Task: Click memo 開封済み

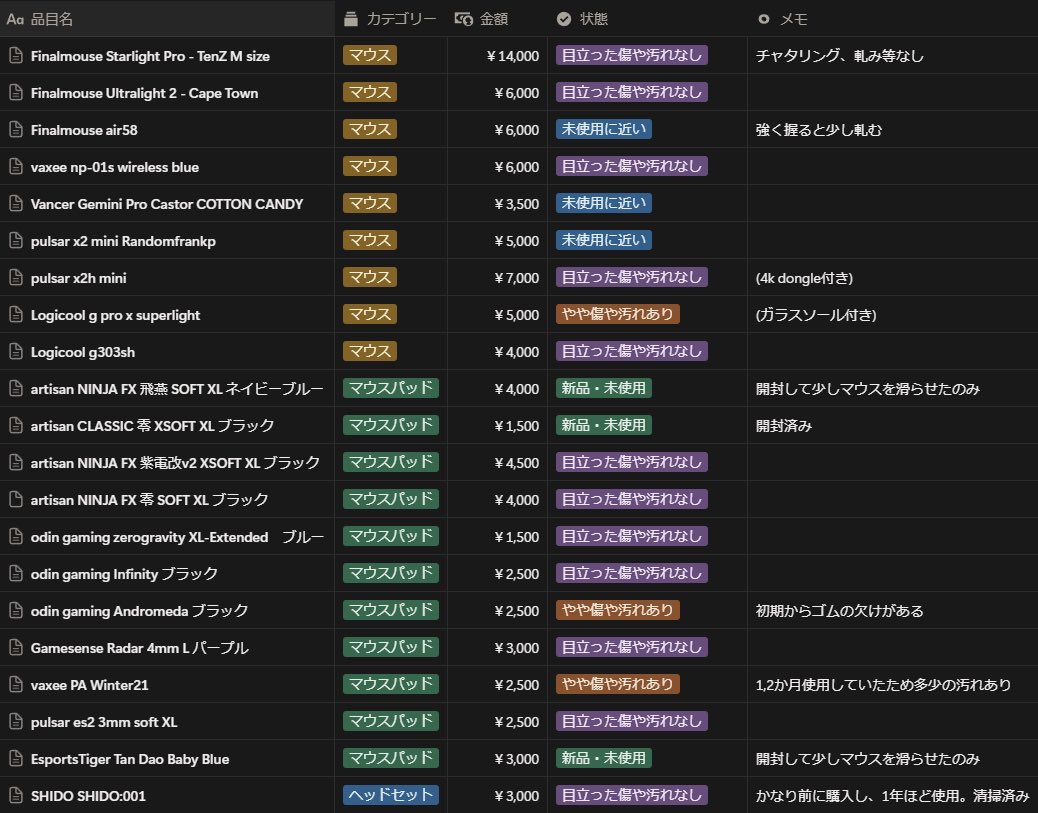Action: (784, 426)
